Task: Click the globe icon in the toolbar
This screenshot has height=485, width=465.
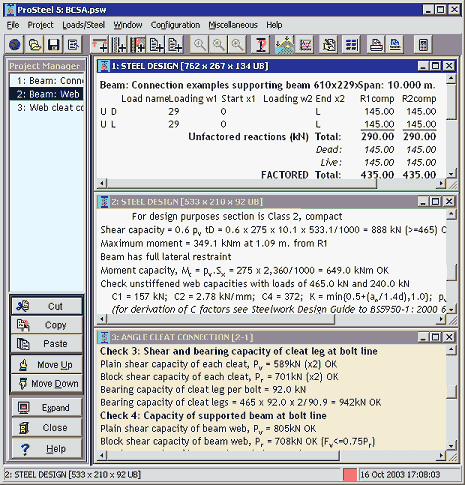Action: click(x=14, y=44)
